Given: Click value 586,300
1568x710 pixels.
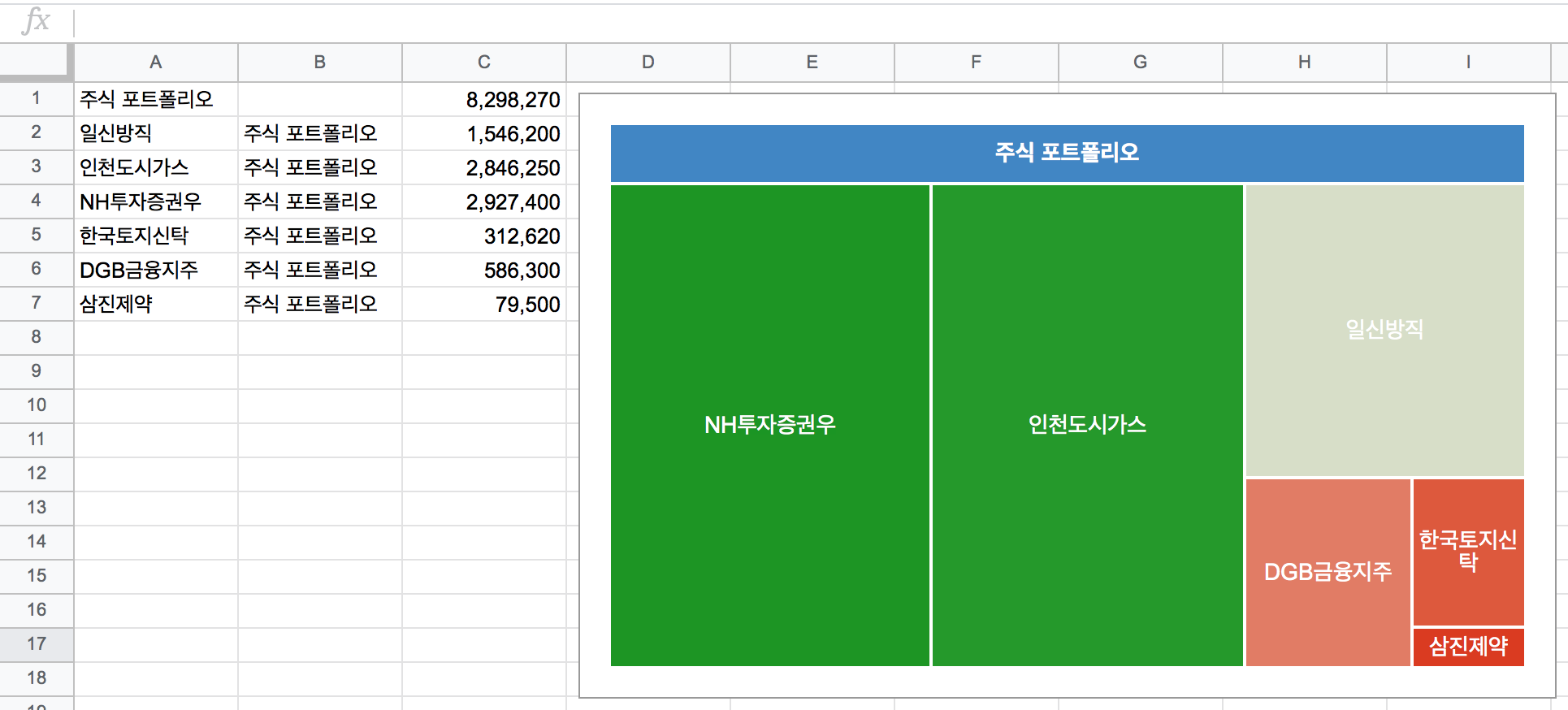Looking at the screenshot, I should (484, 270).
